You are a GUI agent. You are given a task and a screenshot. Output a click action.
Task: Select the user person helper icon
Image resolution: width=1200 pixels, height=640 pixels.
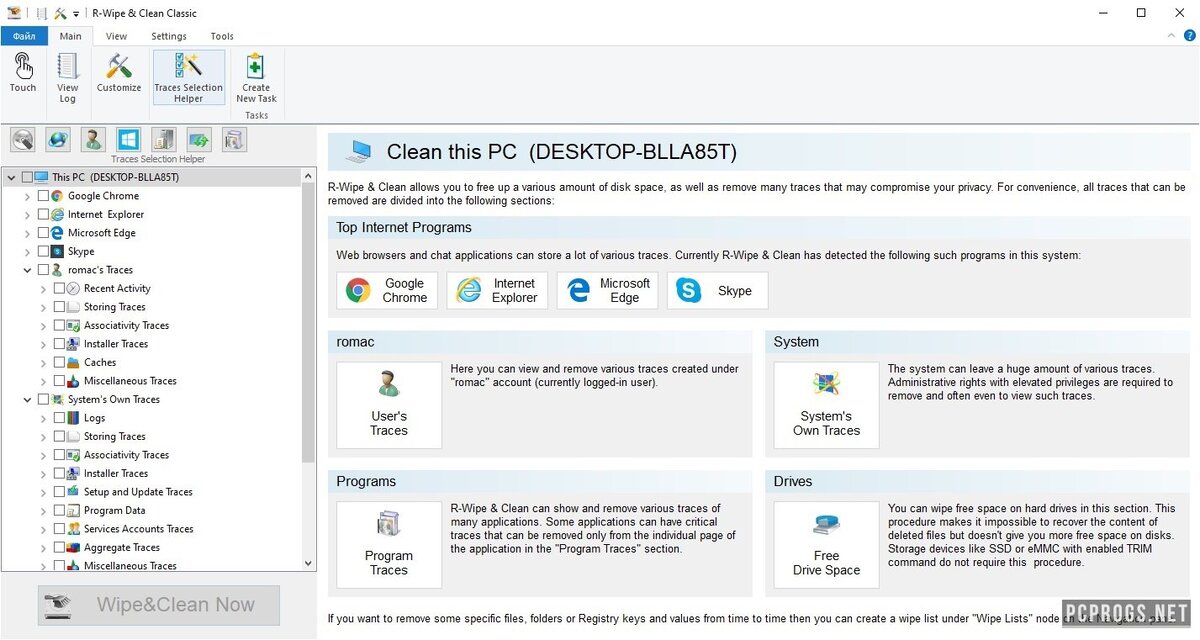(93, 139)
